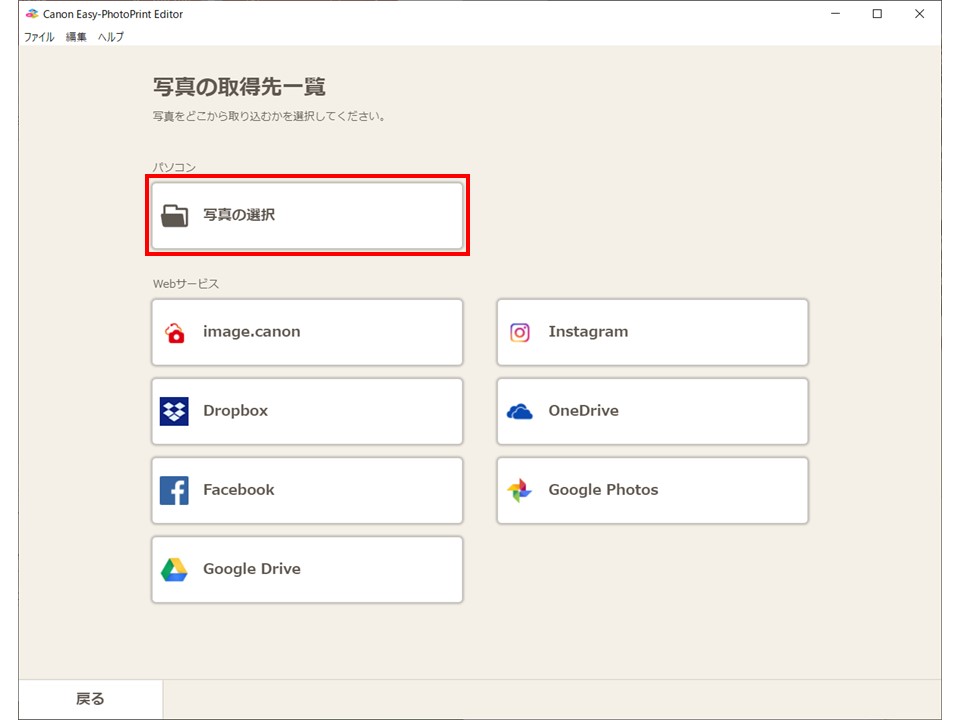
Task: Click the Instagram logo icon
Action: tap(520, 332)
